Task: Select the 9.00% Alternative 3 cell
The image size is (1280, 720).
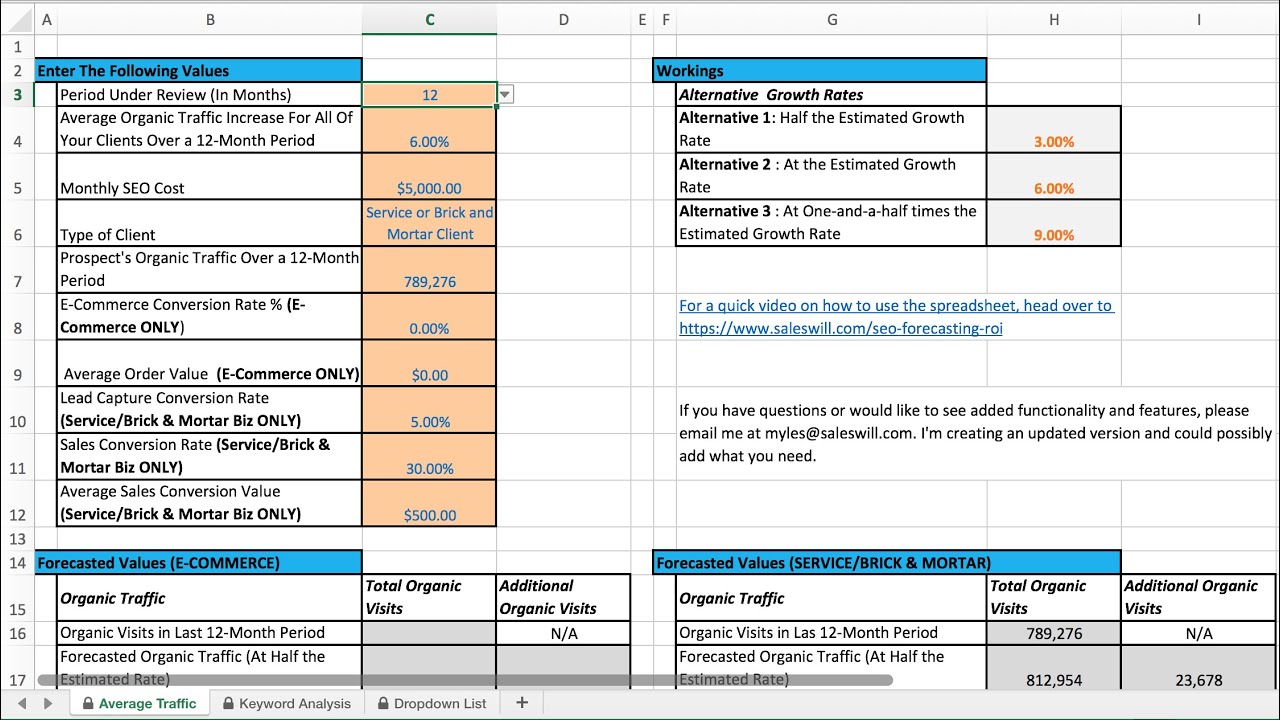Action: click(1054, 223)
